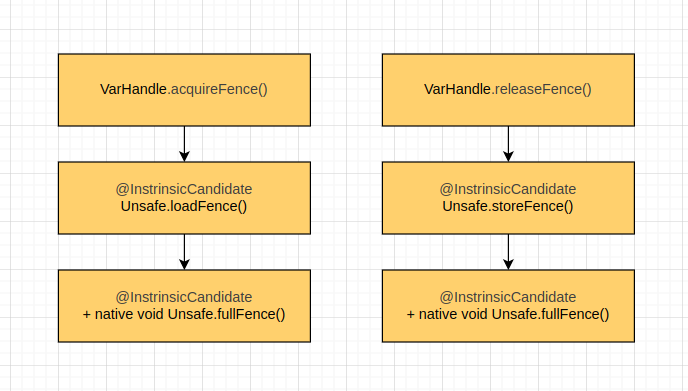Select the fullFence box under loadFence
The image size is (688, 391).
pos(184,306)
